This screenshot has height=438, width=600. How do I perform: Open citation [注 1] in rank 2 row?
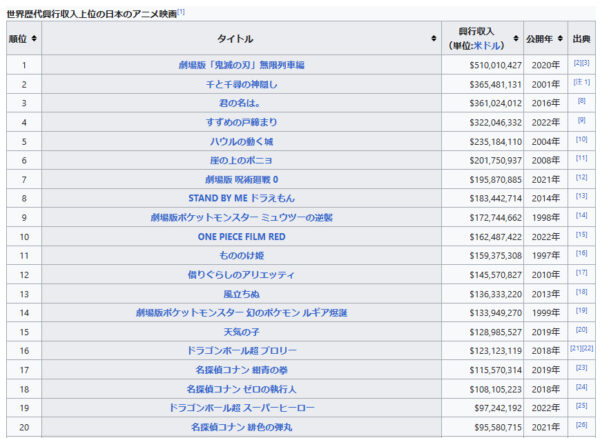point(581,82)
